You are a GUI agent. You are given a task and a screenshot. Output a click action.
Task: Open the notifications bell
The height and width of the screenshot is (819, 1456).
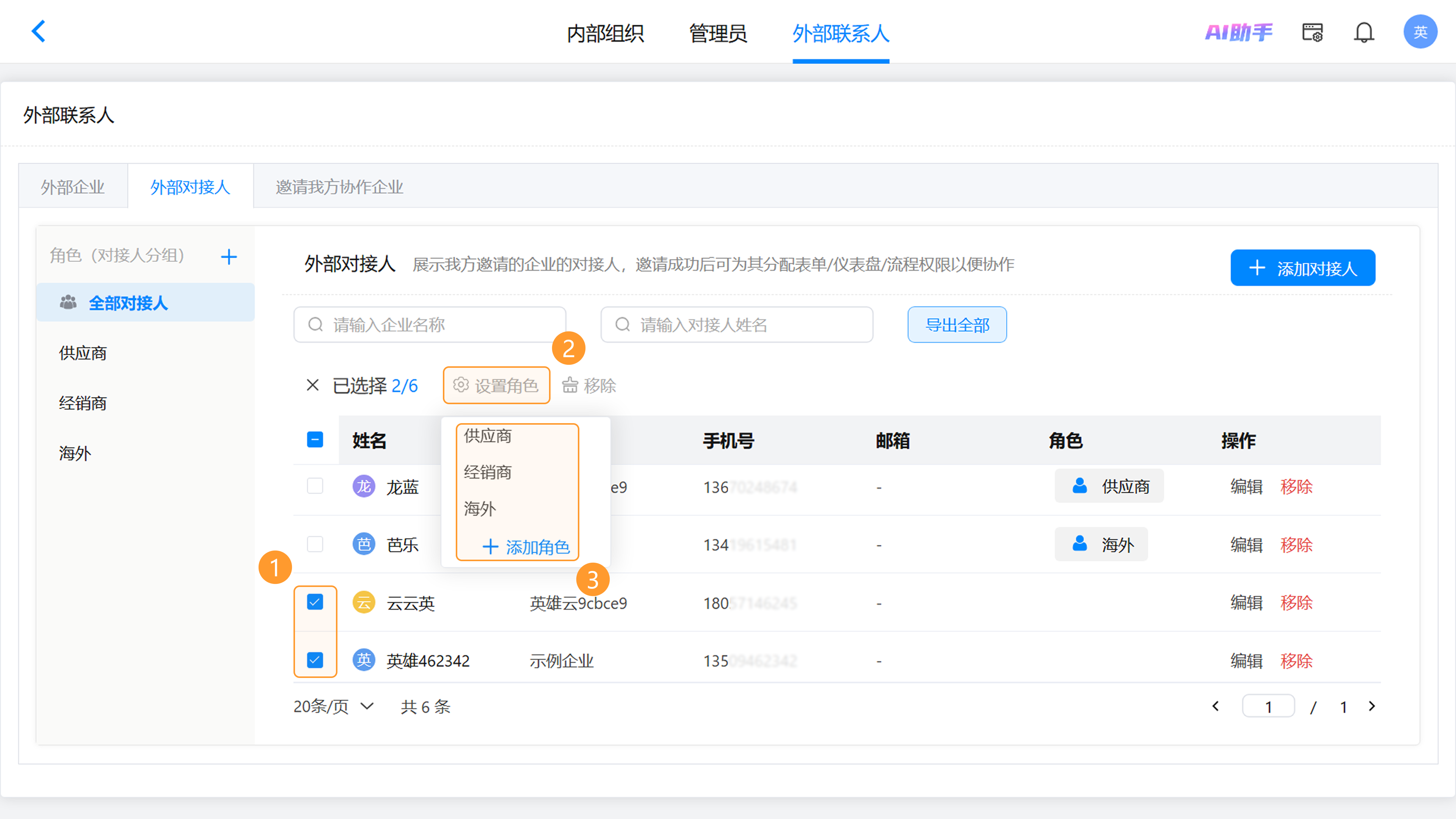pos(1363,33)
